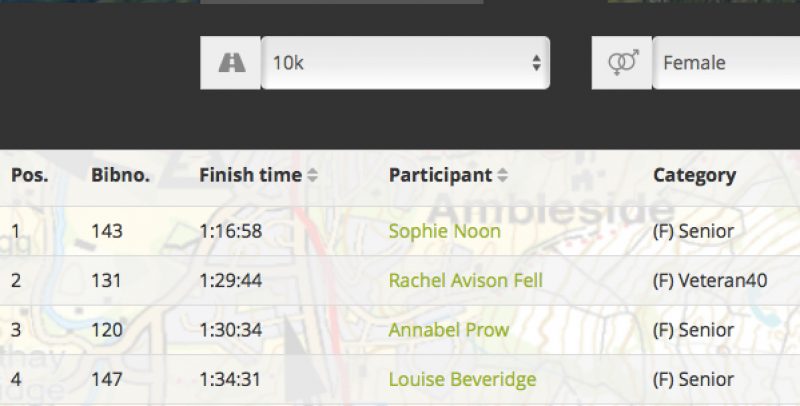
Task: Click the Participant sort arrows
Action: (503, 175)
